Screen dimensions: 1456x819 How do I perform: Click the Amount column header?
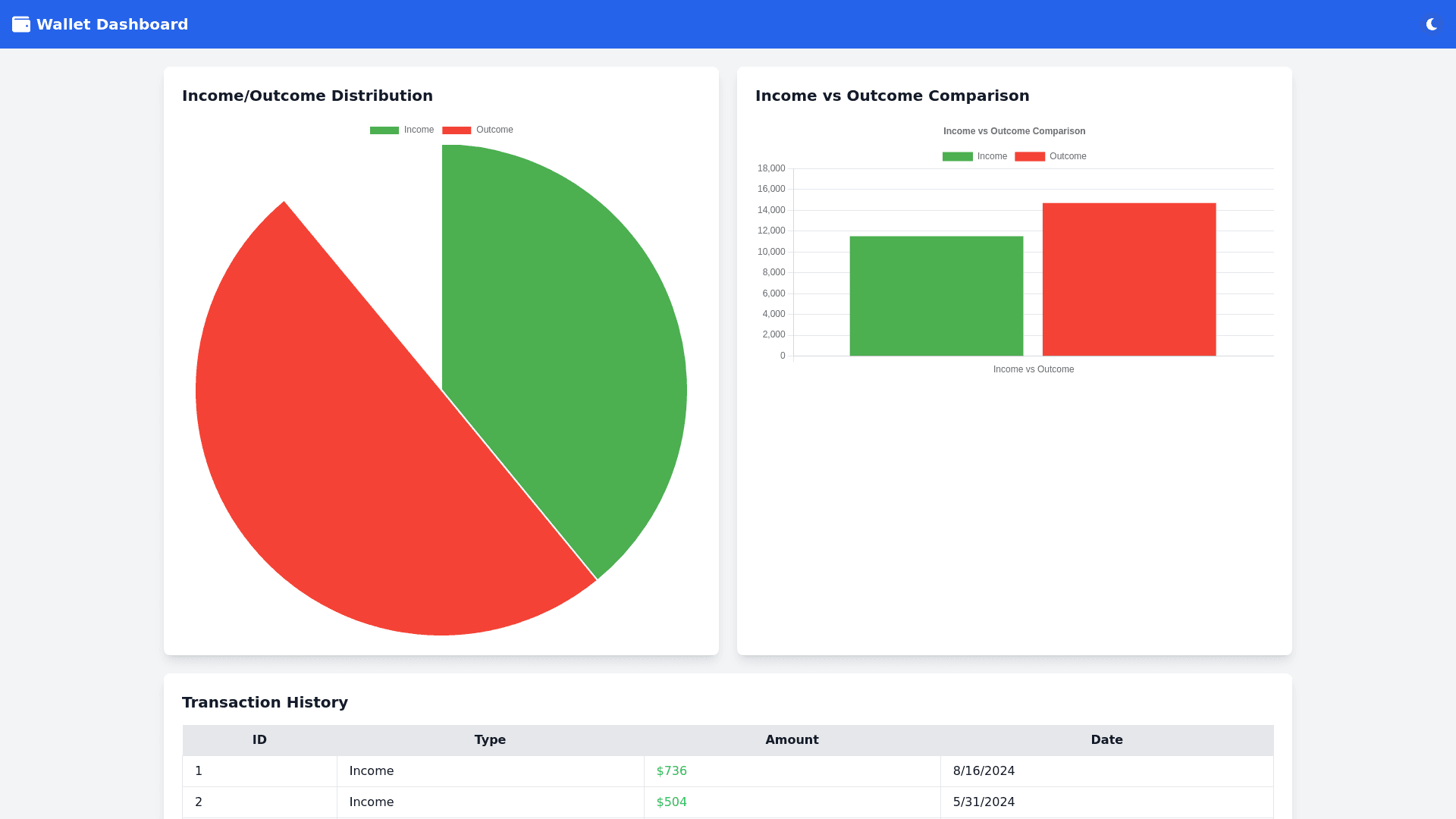(x=792, y=740)
